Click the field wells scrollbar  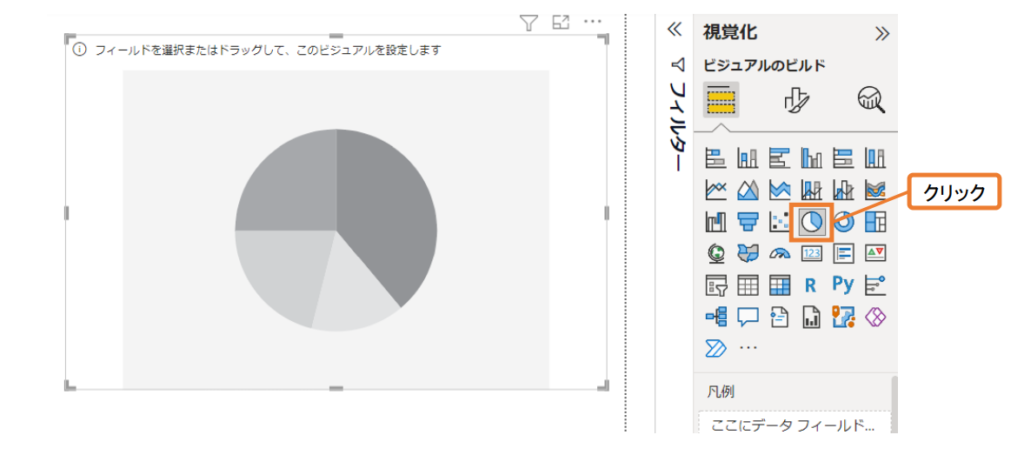894,403
